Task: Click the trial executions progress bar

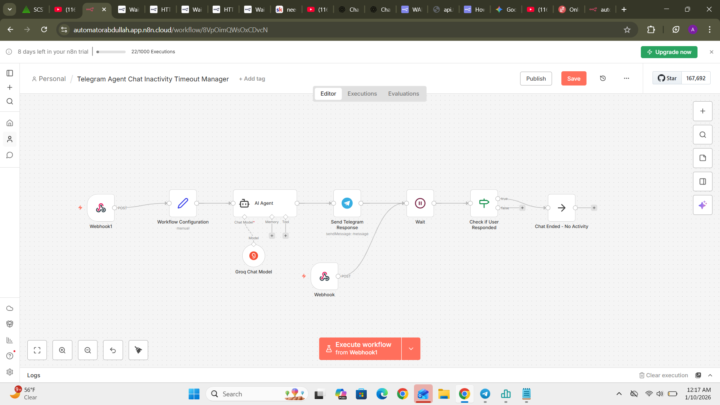Action: pyautogui.click(x=111, y=52)
